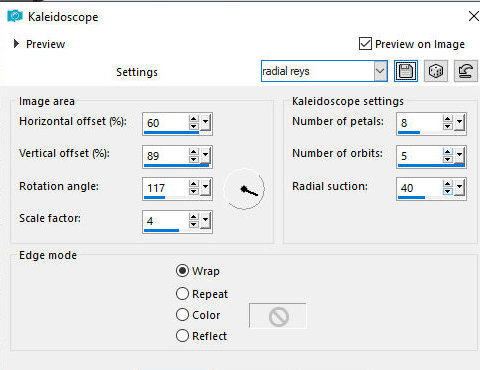Increase Radial suction with up arrow

tap(448, 184)
